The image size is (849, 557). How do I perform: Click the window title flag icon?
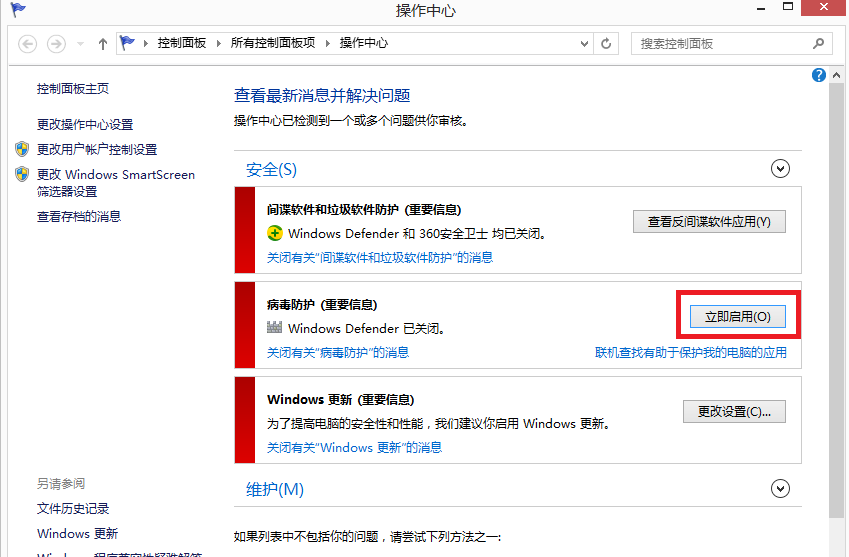pos(18,10)
